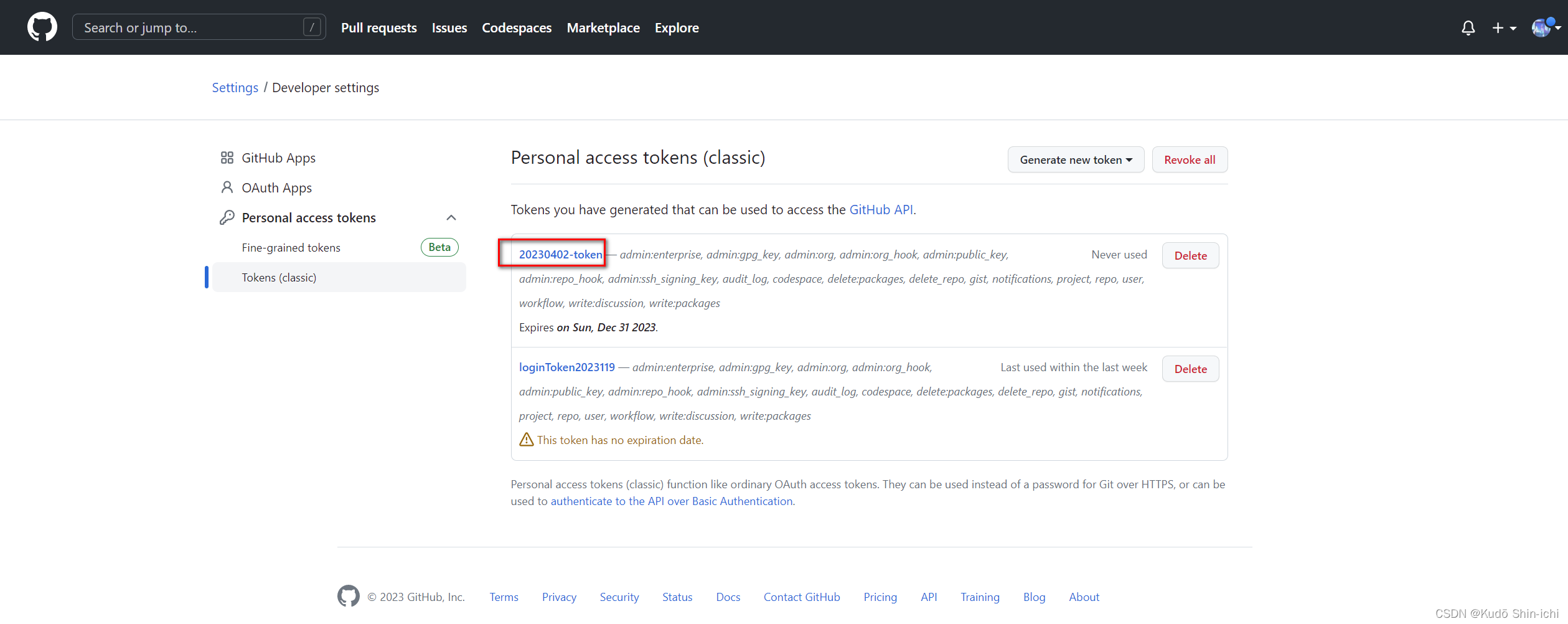The image size is (1568, 624).
Task: Open authenticate to the API over Basic Authentication link
Action: pos(672,501)
